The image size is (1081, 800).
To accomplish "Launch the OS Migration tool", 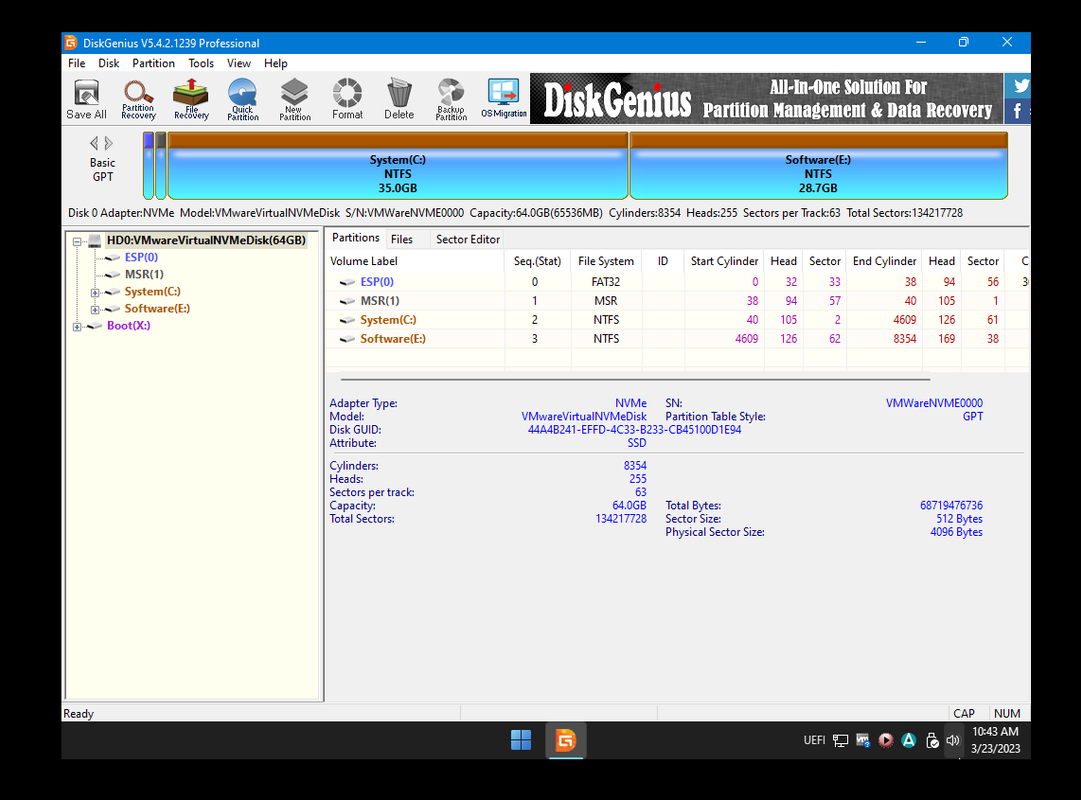I will pos(503,99).
